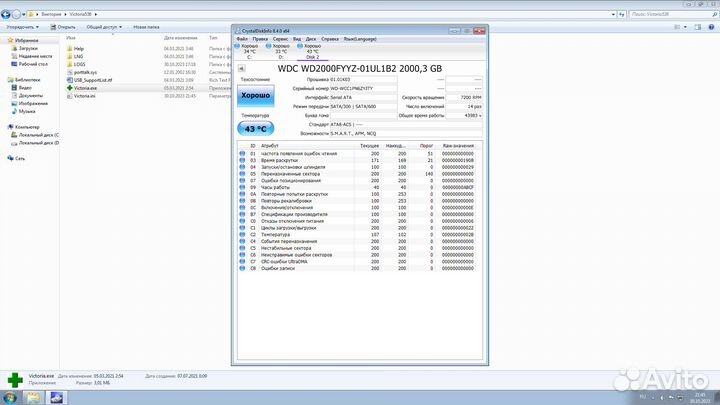Switch to the D: disk tab
Image resolution: width=720 pixels, height=405 pixels.
pos(280,51)
